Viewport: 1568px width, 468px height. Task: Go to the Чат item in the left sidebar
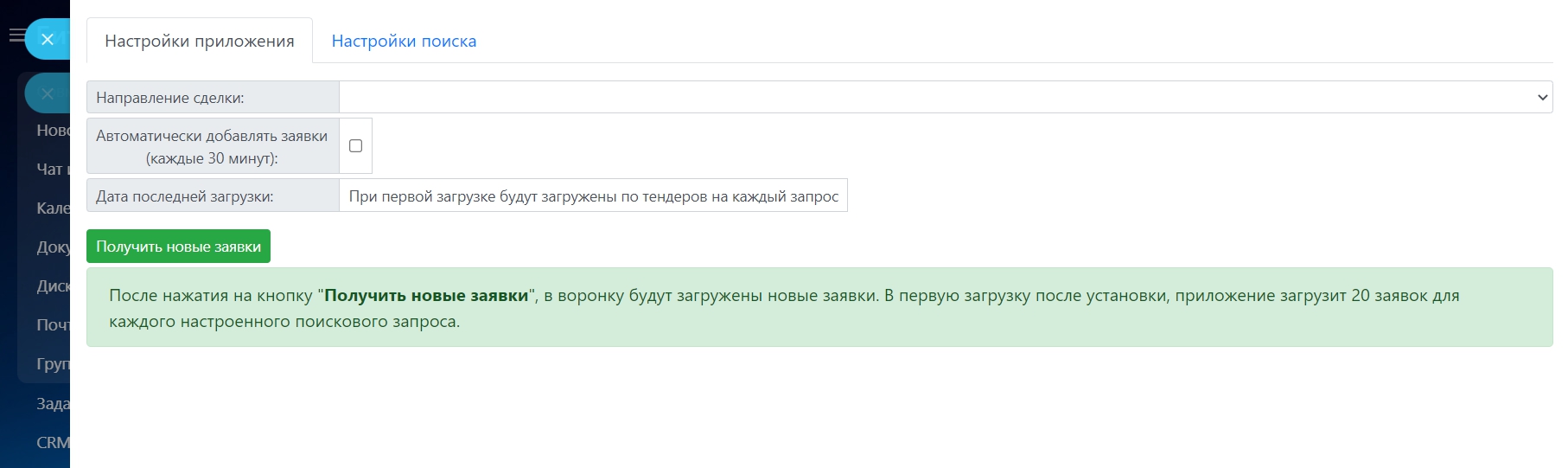click(x=51, y=170)
